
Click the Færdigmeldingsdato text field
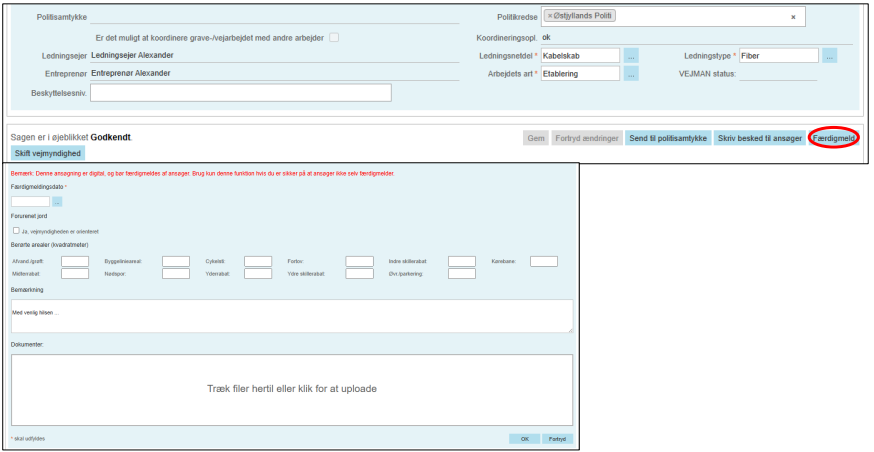[30, 202]
